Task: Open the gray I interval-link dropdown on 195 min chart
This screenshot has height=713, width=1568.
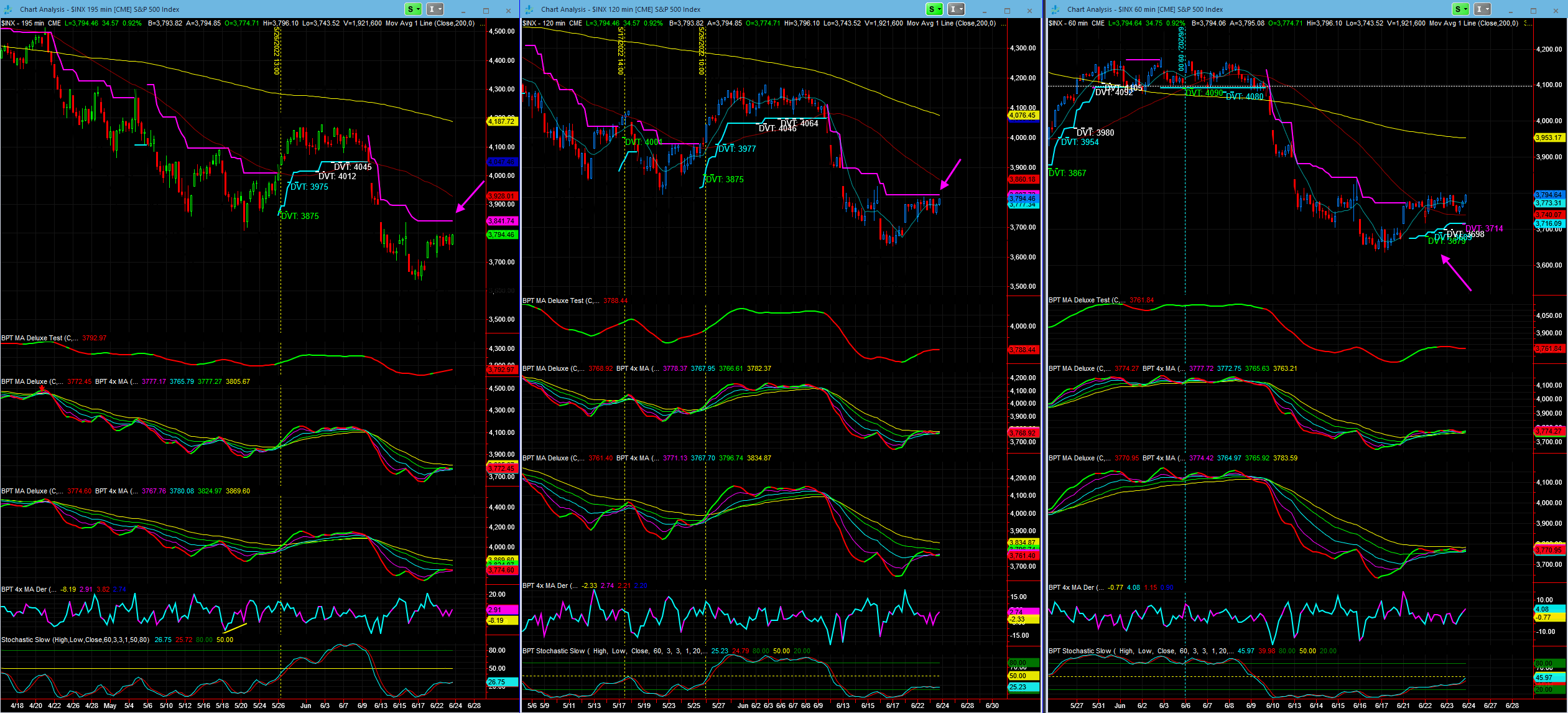Action: point(435,9)
